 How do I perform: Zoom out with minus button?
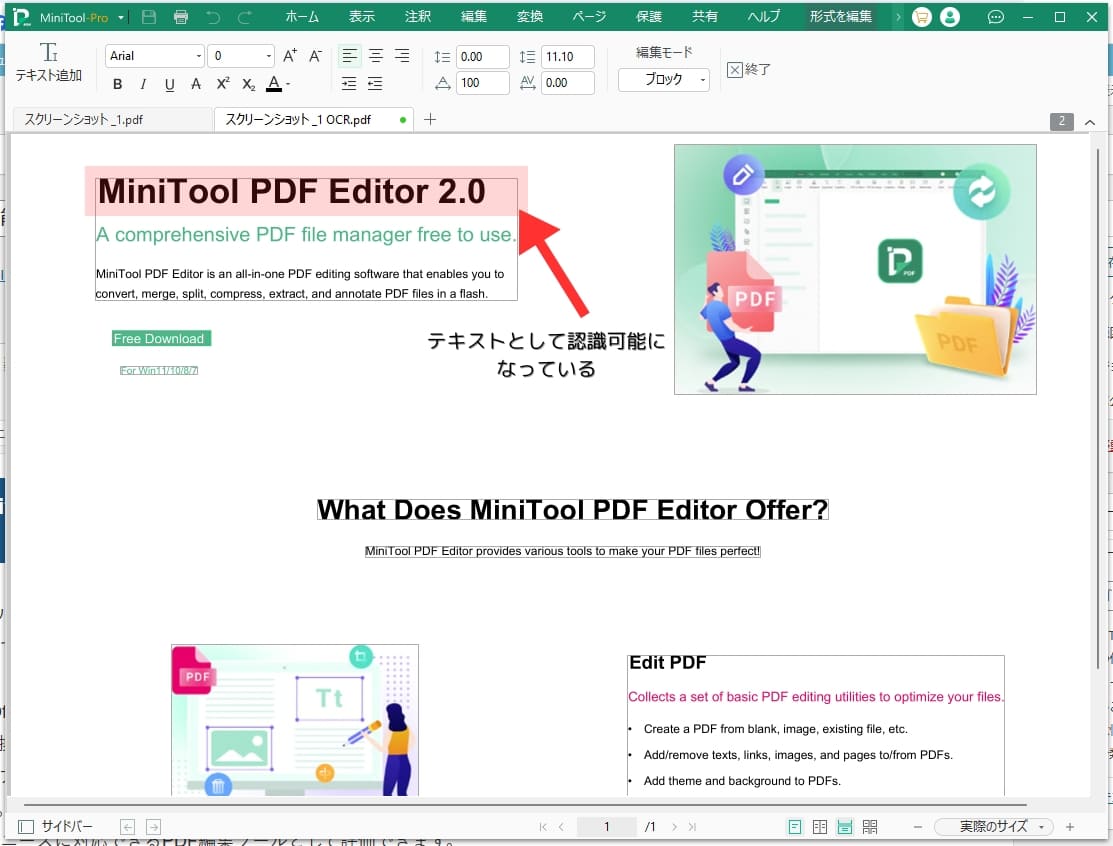coord(918,827)
